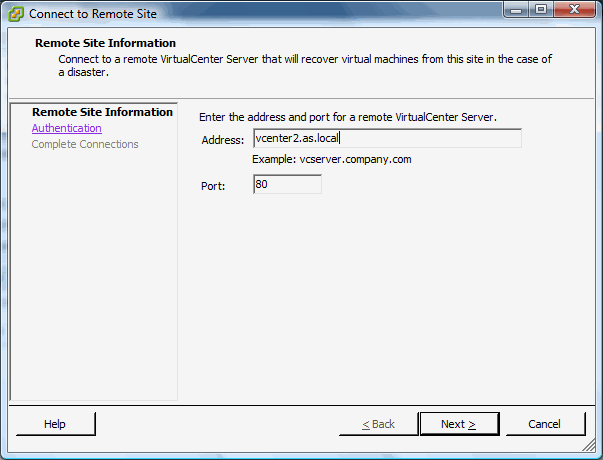Select Remote Site Information step in sidebar
This screenshot has height=460, width=603.
click(102, 112)
